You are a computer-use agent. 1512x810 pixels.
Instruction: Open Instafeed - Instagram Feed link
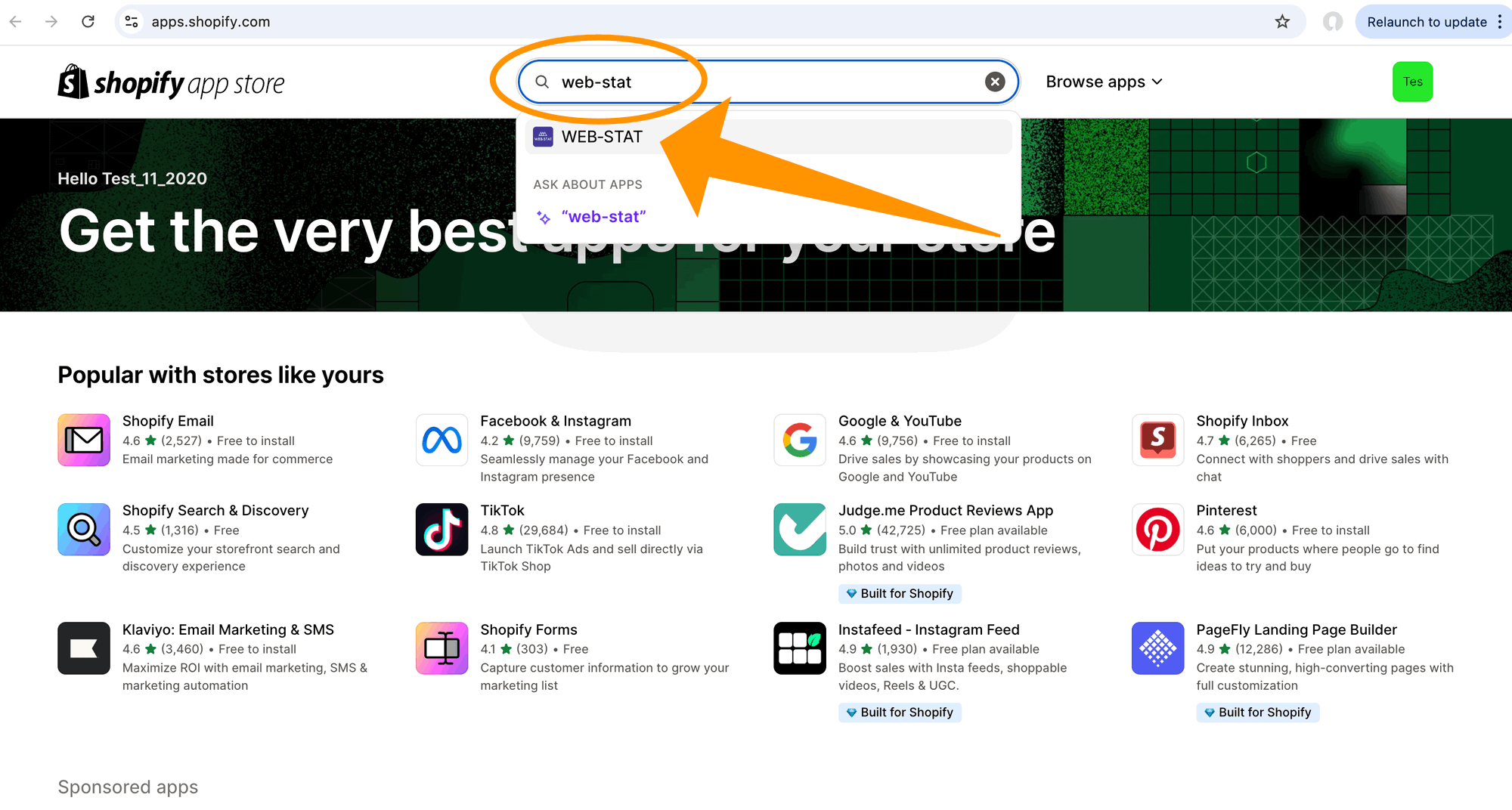pyautogui.click(x=929, y=629)
